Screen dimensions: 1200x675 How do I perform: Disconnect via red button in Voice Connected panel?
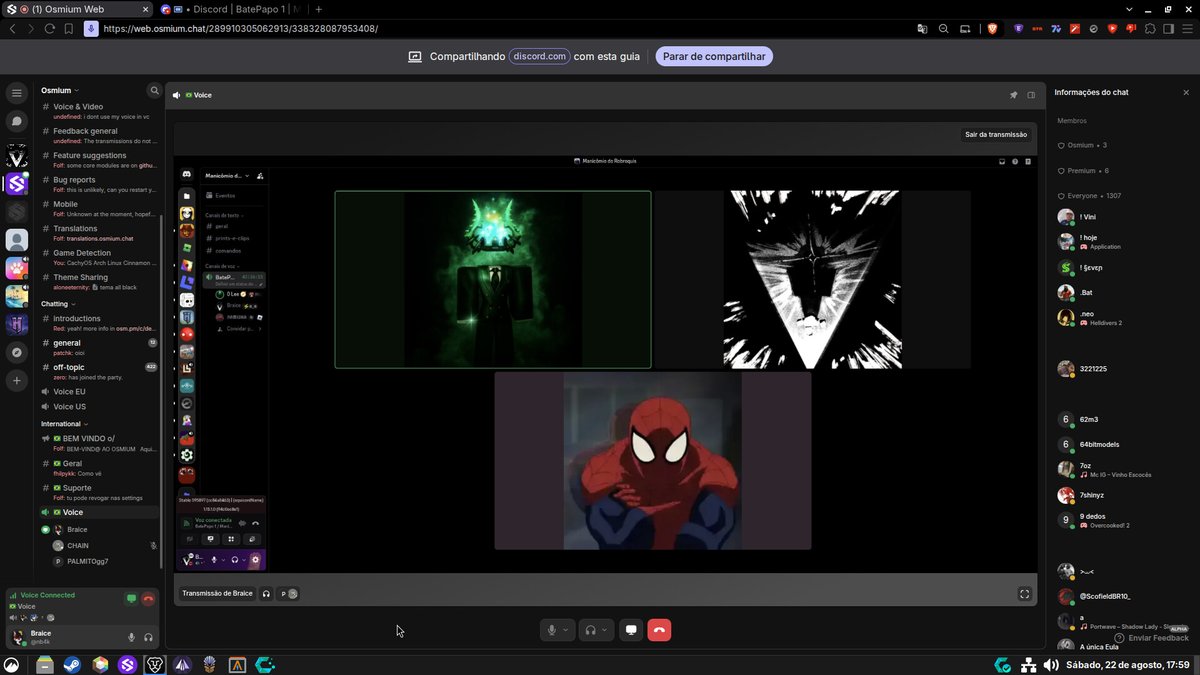[x=148, y=599]
